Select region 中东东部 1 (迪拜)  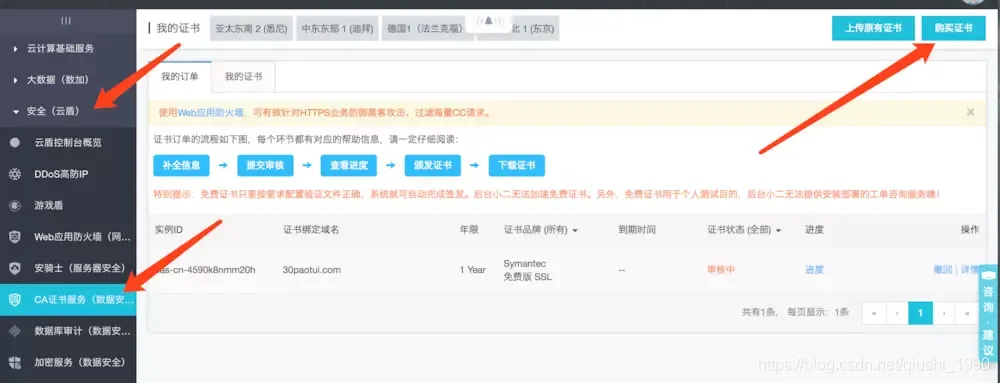point(337,29)
